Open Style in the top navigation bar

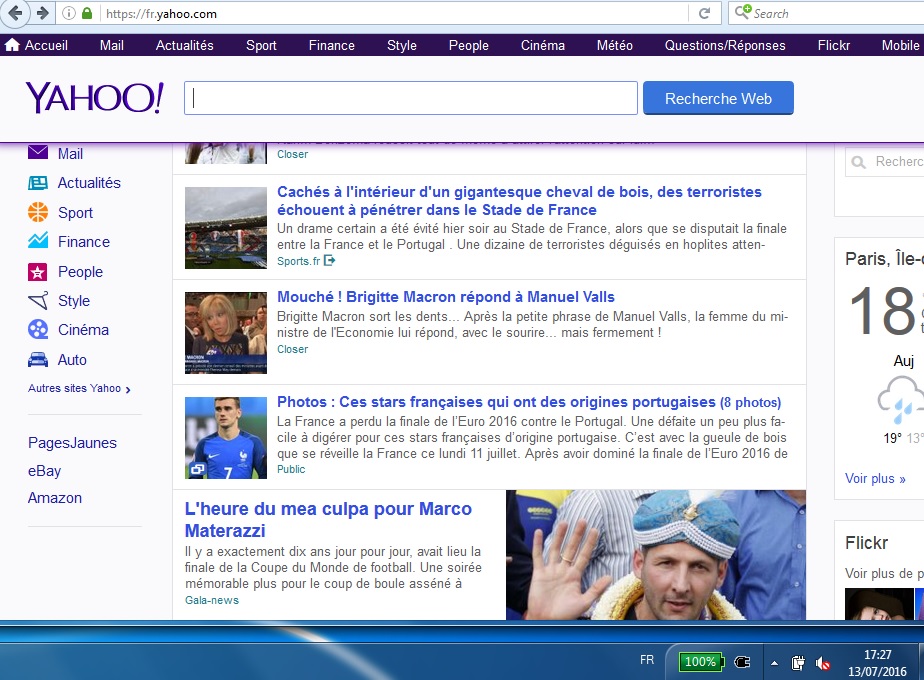[x=402, y=45]
